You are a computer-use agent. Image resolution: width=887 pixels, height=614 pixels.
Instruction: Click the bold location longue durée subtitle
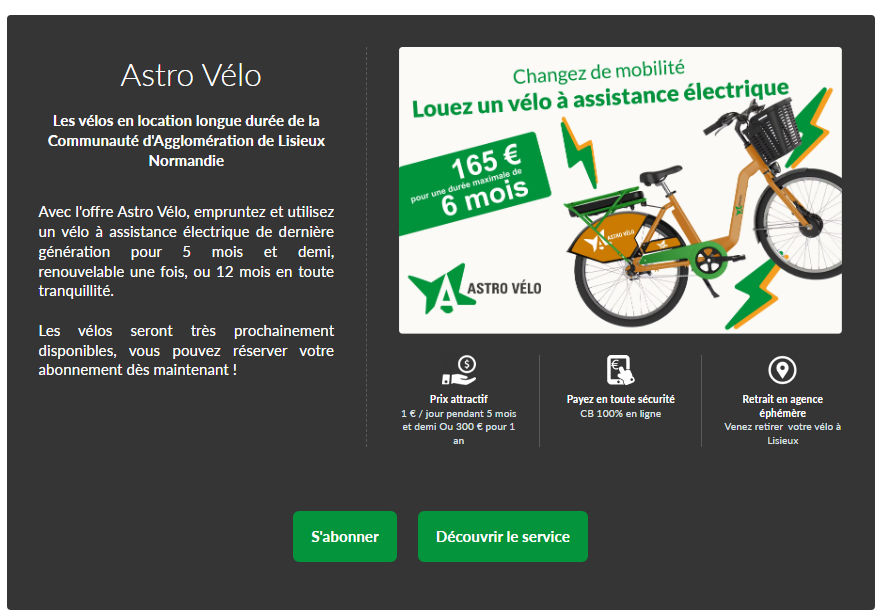point(186,140)
